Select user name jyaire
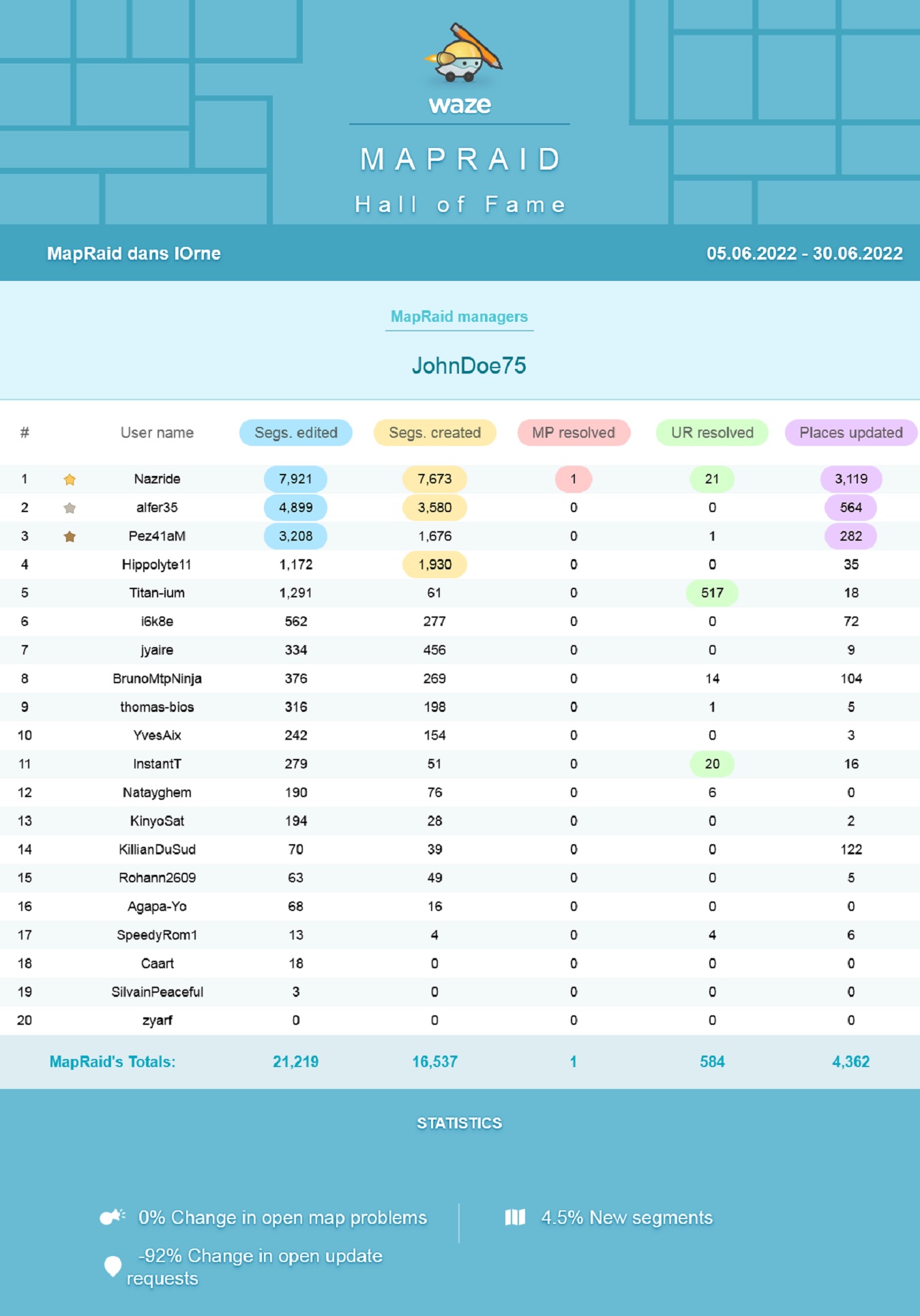Image resolution: width=920 pixels, height=1316 pixels. coord(157,650)
